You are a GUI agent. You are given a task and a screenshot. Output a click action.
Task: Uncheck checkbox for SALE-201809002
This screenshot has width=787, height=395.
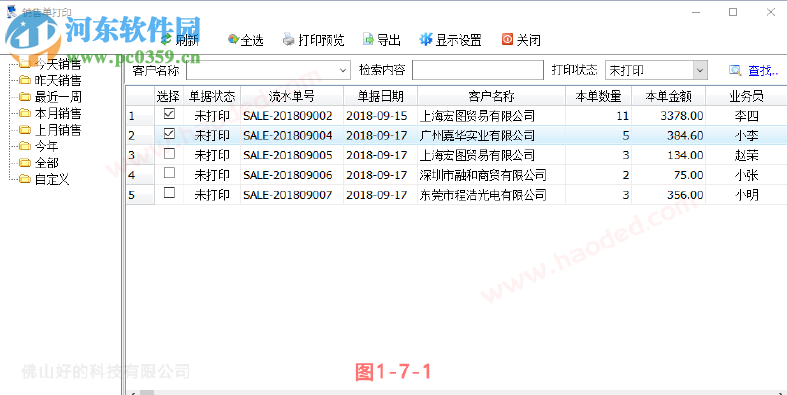click(x=170, y=114)
